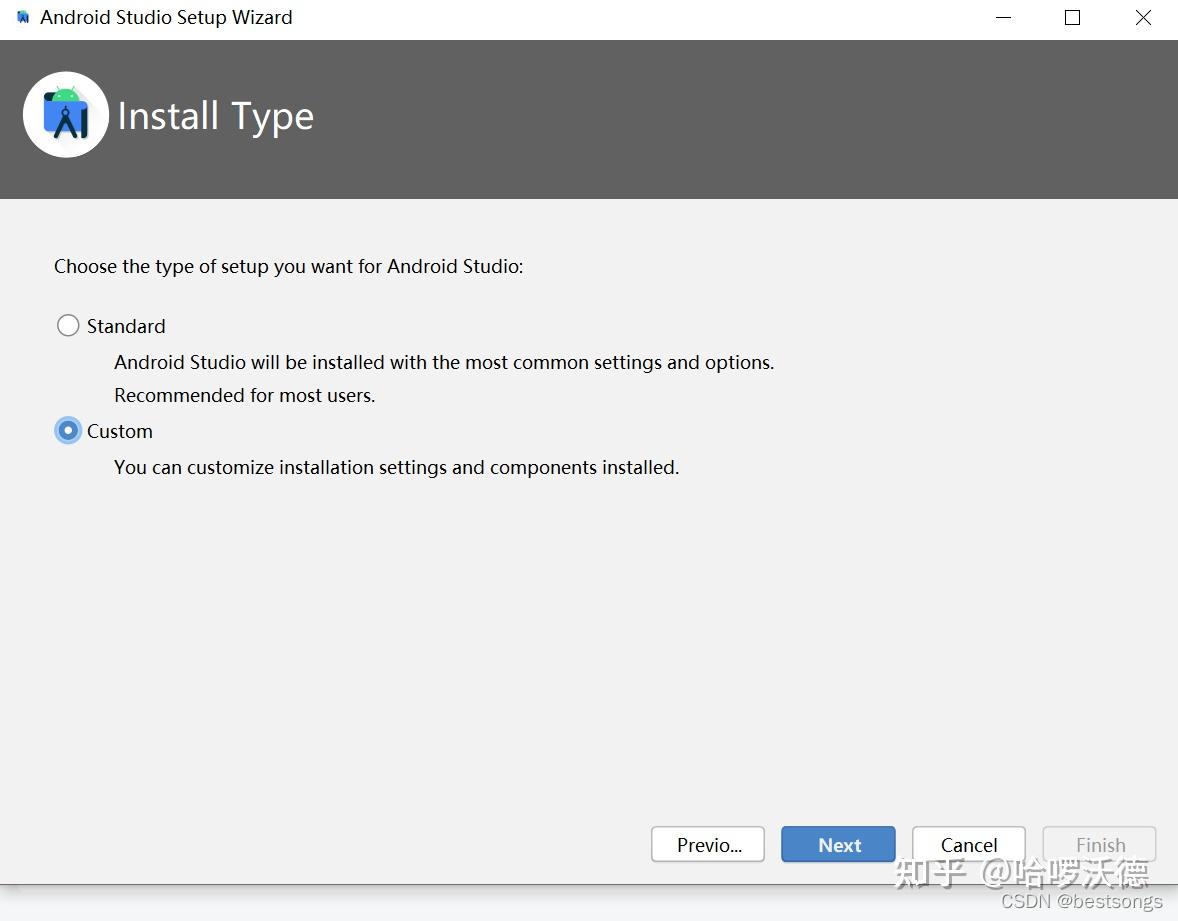
Task: Click the Custom install description text
Action: [397, 467]
